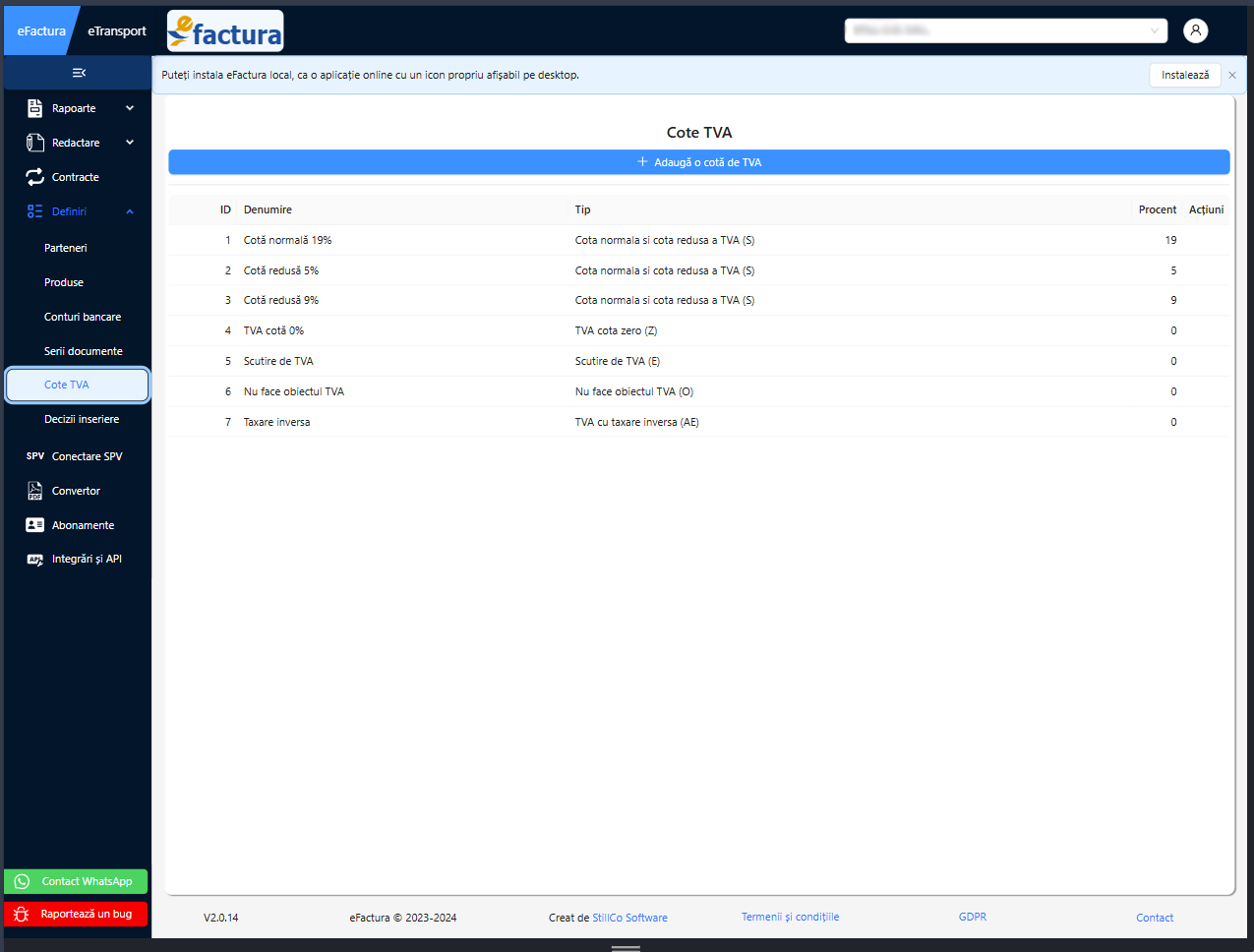Click the Denumire column header
Viewport: 1254px width, 952px height.
coord(268,209)
